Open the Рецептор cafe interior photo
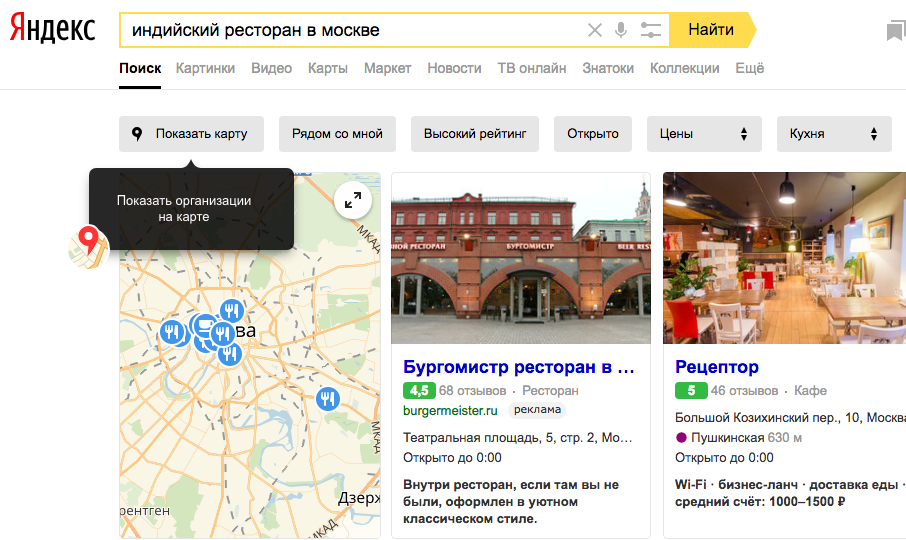906x540 pixels. coord(785,258)
